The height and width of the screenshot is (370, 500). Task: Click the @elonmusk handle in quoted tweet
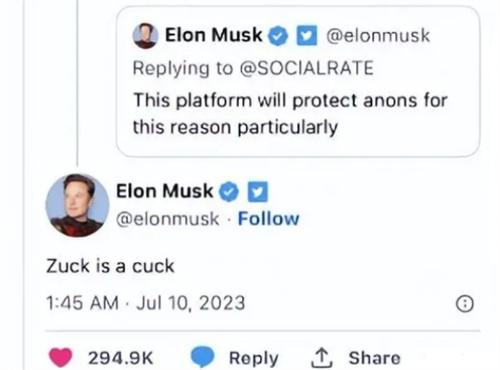click(x=378, y=36)
